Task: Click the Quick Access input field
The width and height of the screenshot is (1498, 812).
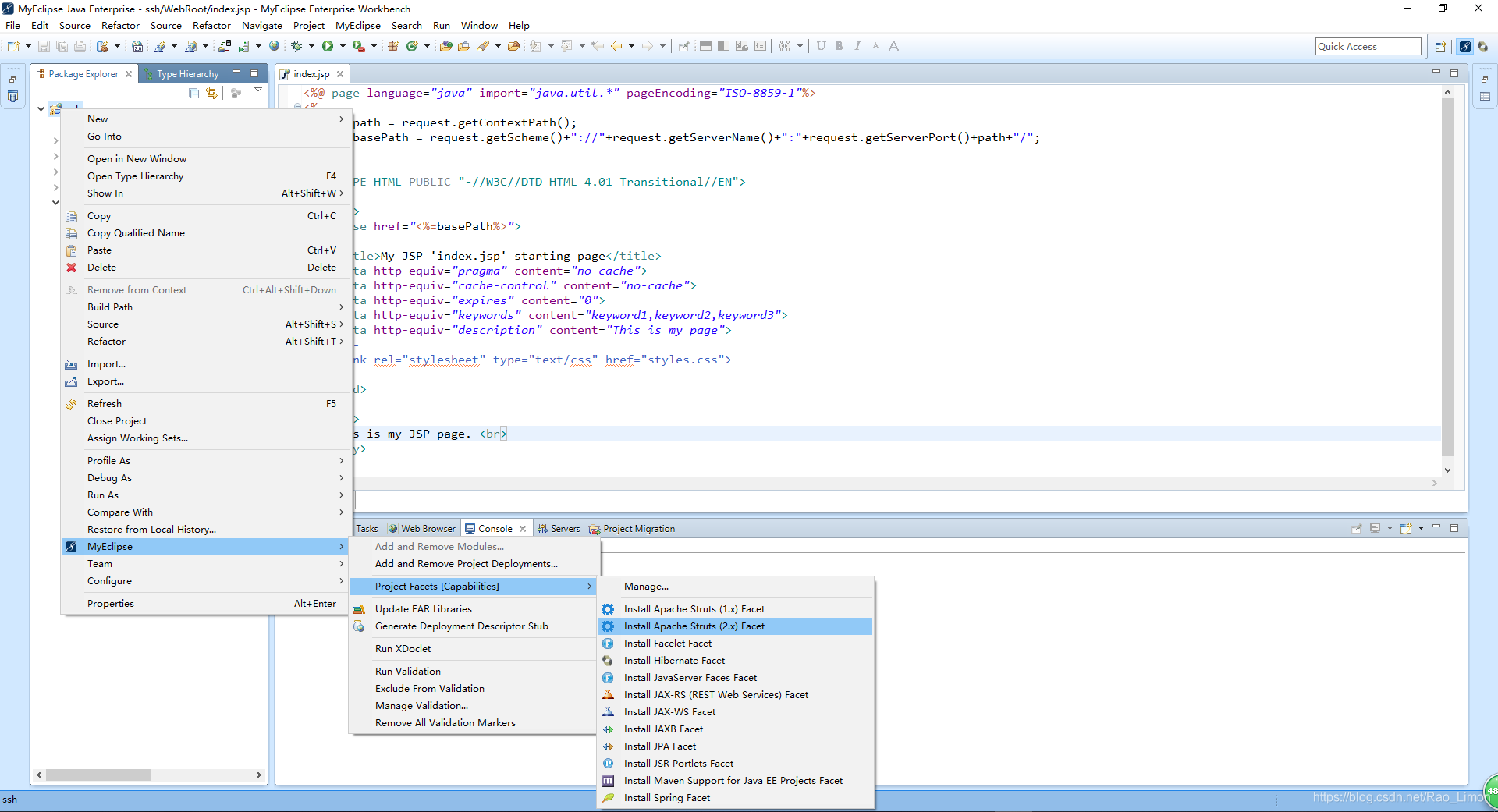Action: click(1368, 46)
